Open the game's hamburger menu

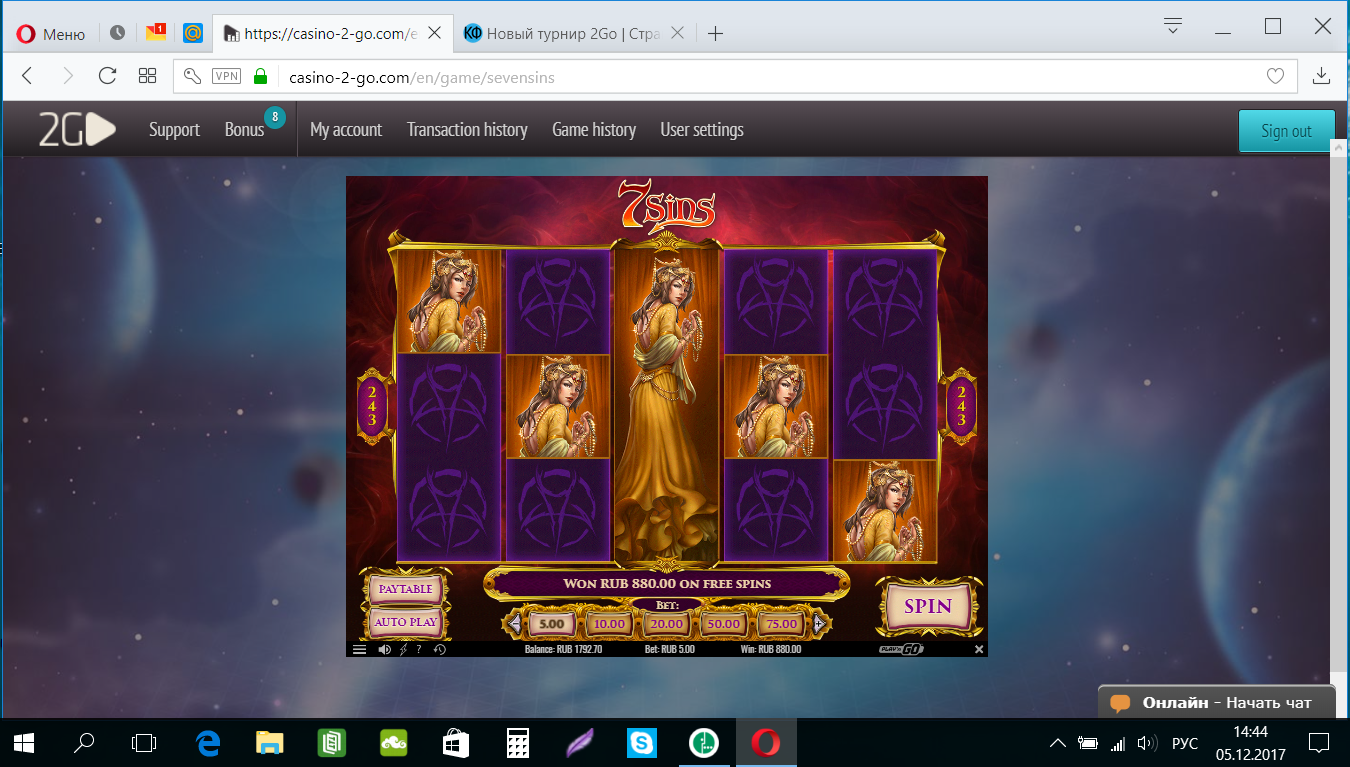[360, 649]
